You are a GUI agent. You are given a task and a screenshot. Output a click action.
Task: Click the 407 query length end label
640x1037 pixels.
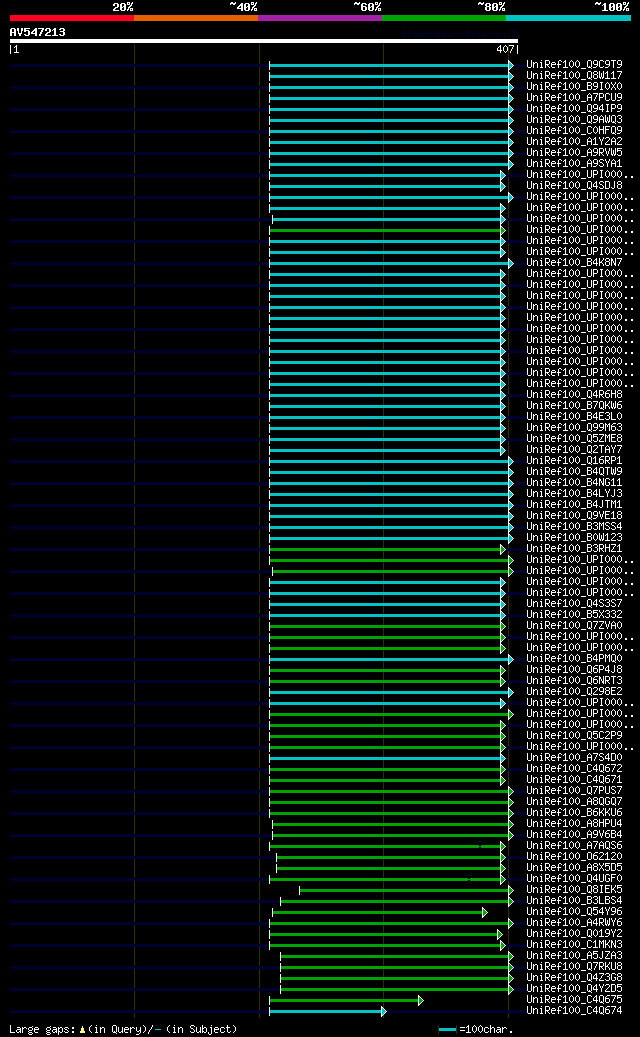tap(505, 50)
